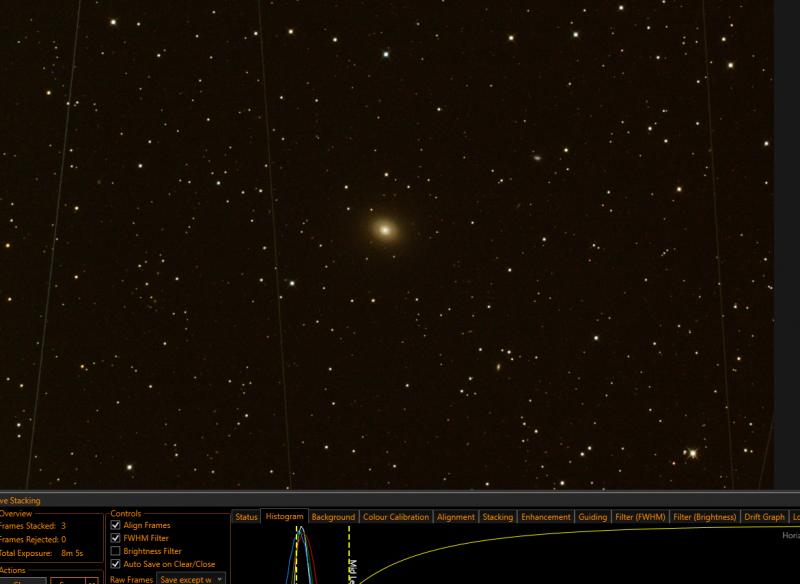The width and height of the screenshot is (800, 584).
Task: Click the galaxy core in the preview
Action: 385,230
